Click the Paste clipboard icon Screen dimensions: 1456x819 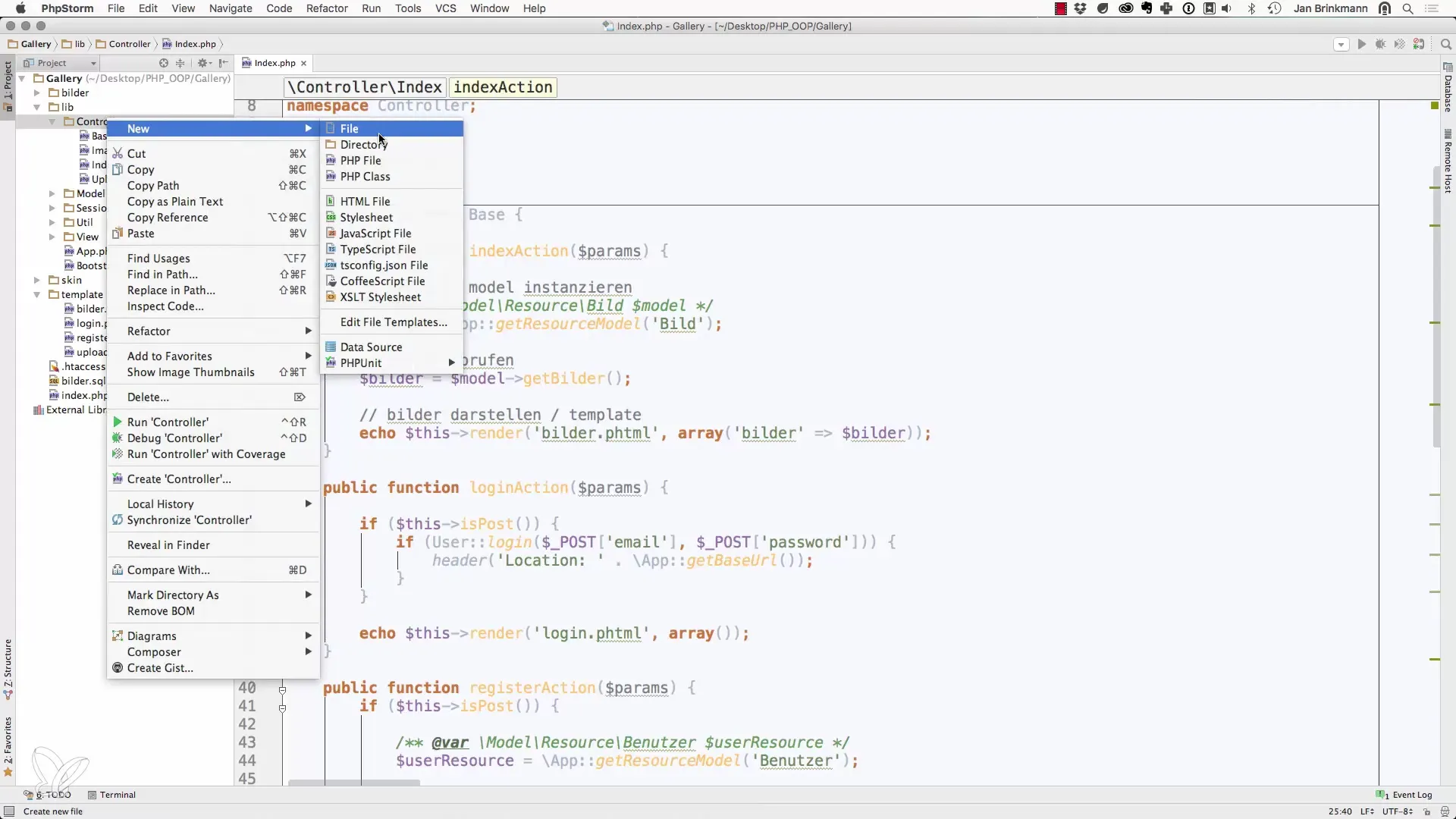tap(118, 234)
